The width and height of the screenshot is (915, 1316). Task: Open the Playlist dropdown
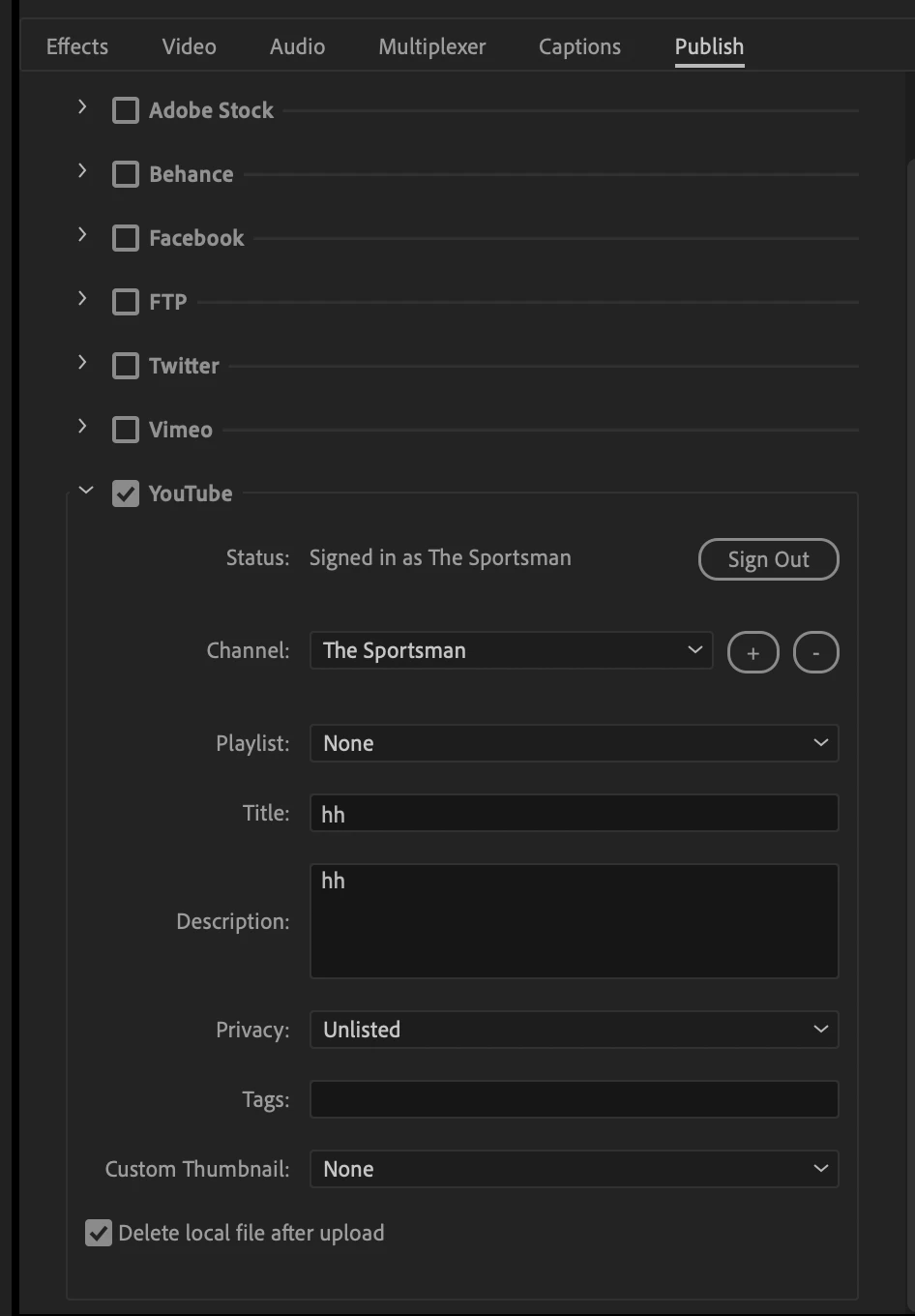pyautogui.click(x=574, y=743)
